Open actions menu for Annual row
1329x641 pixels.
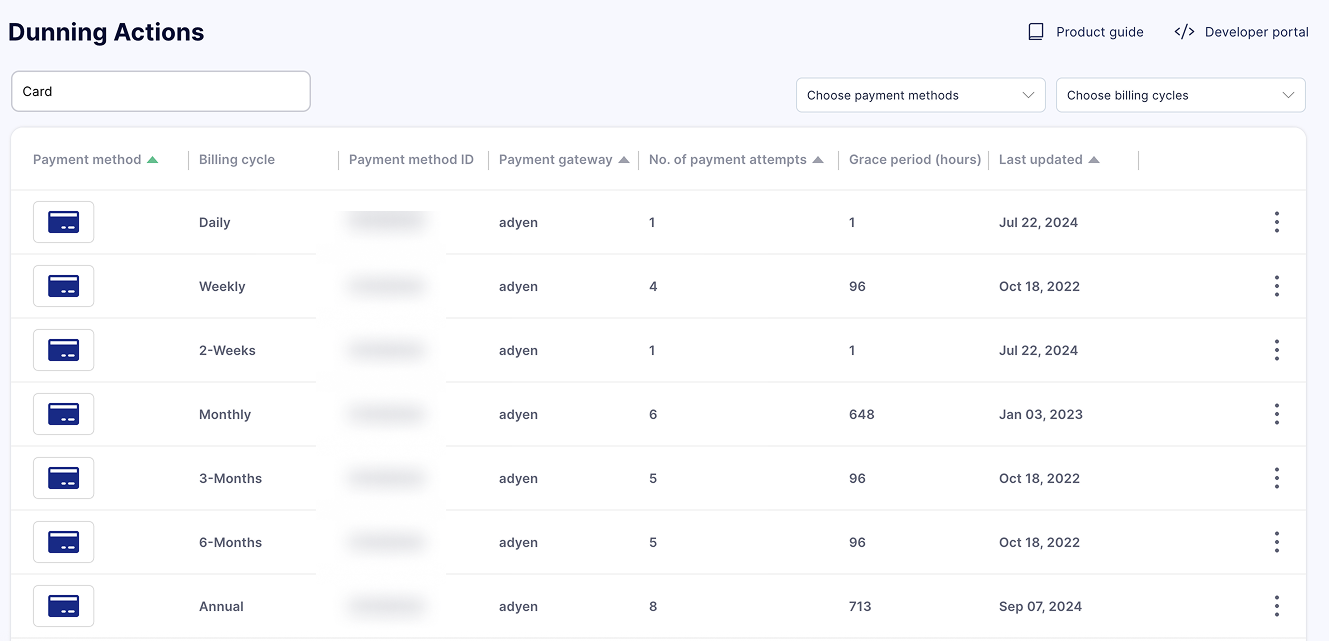tap(1277, 606)
